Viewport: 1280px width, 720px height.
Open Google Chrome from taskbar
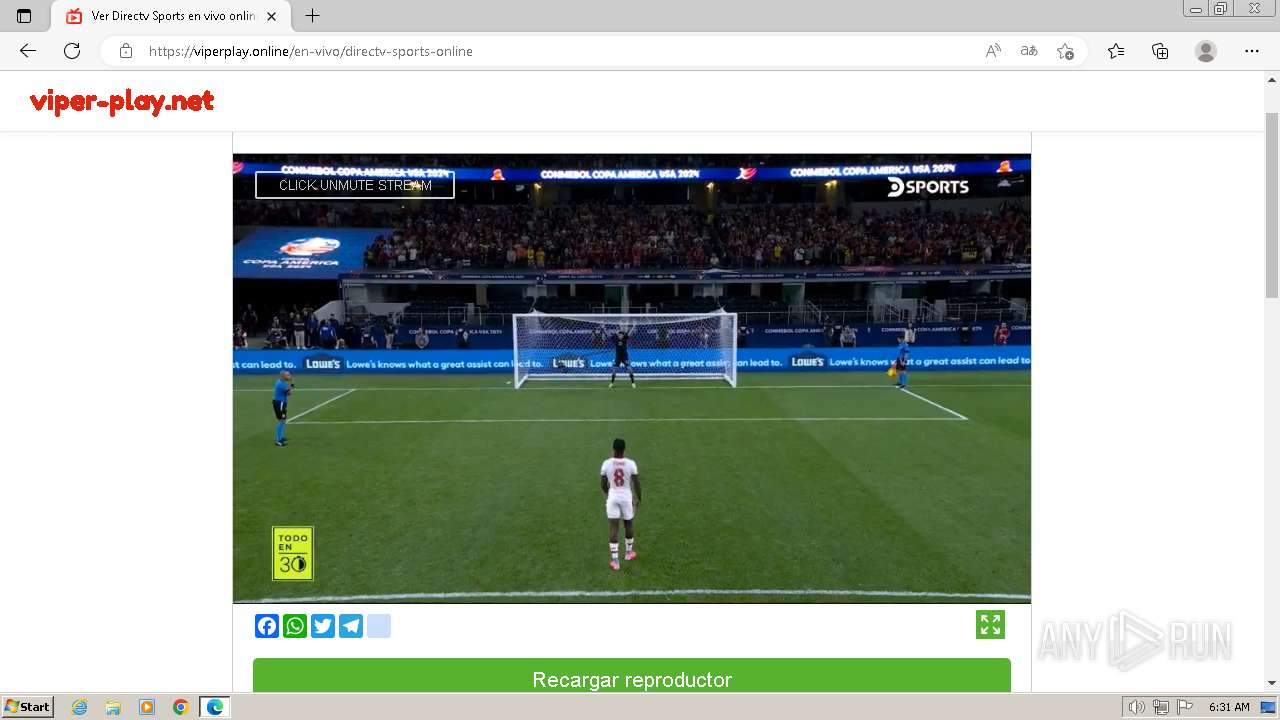pos(181,707)
